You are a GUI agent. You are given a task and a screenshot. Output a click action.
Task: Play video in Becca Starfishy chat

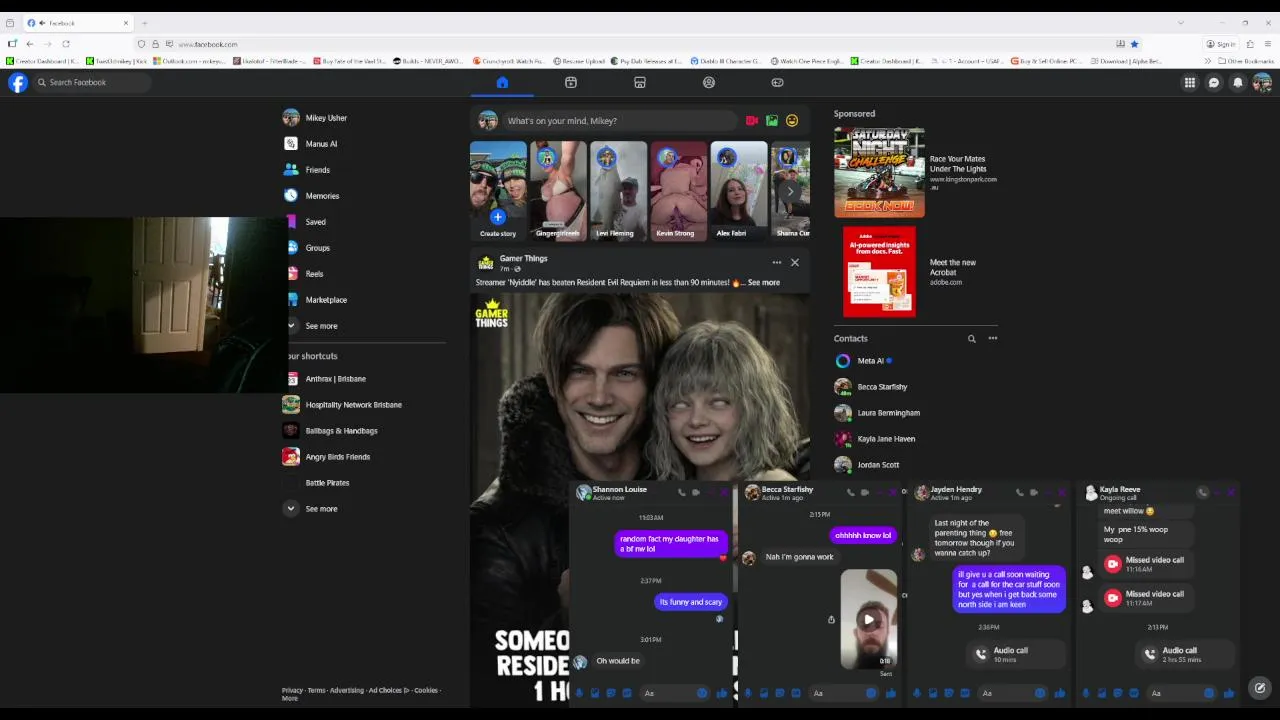pyautogui.click(x=869, y=620)
